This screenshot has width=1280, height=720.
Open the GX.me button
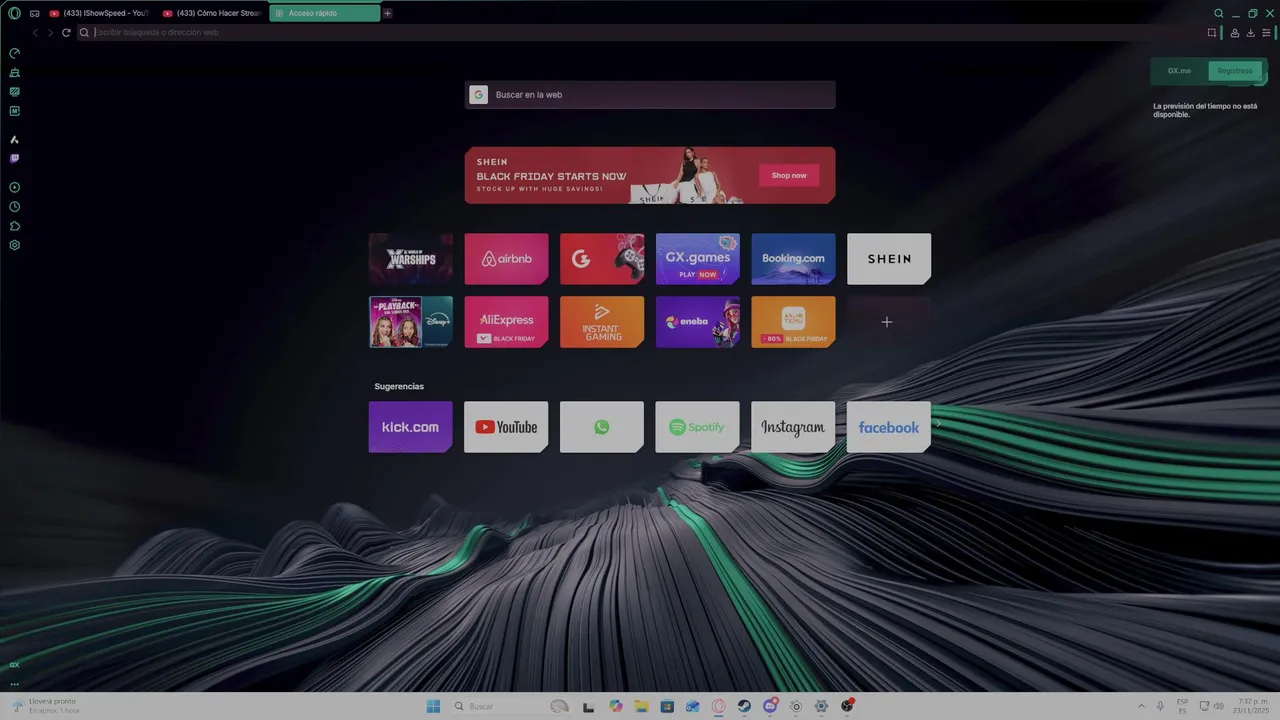(1180, 71)
